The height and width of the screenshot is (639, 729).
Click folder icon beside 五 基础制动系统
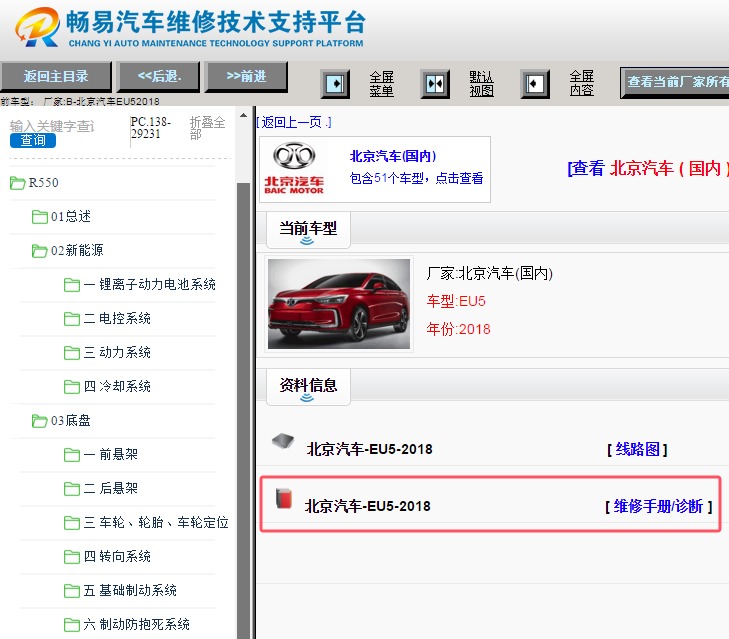pos(72,591)
